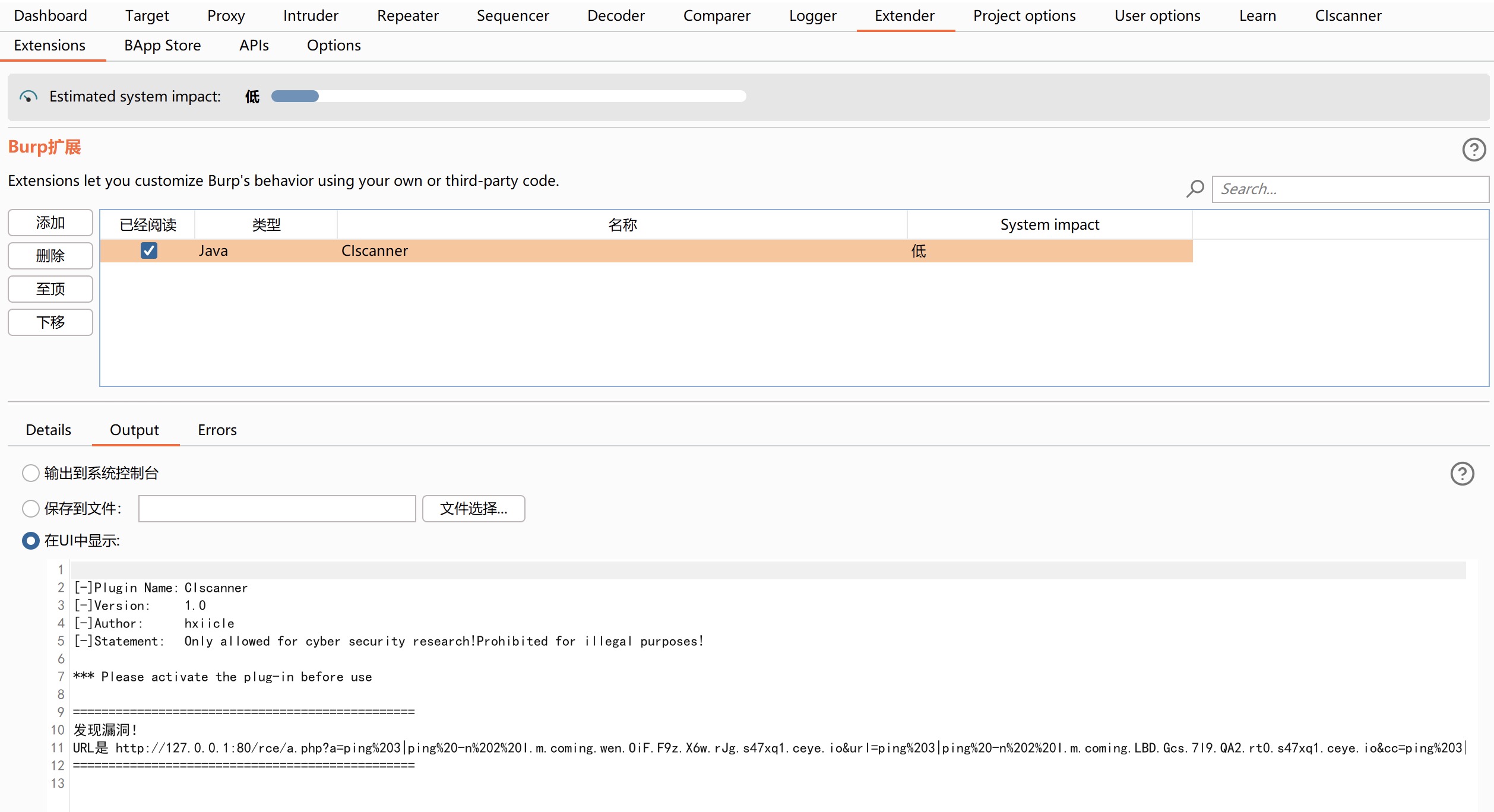Show the Details tab
Screen dimensions: 1494x812
[x=49, y=430]
